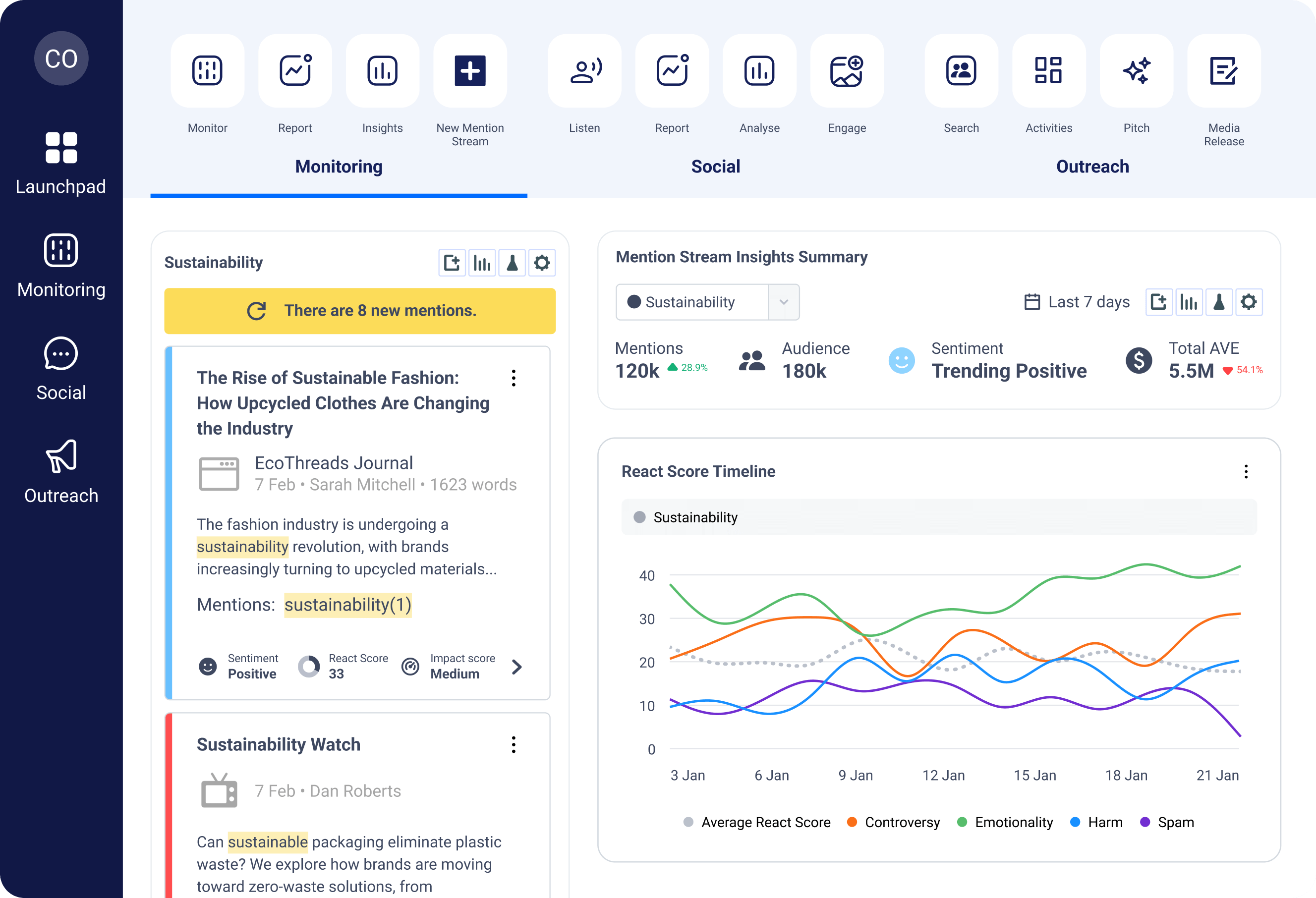Image resolution: width=1316 pixels, height=898 pixels.
Task: Expand the Sustainability stream dropdown
Action: pyautogui.click(x=783, y=302)
